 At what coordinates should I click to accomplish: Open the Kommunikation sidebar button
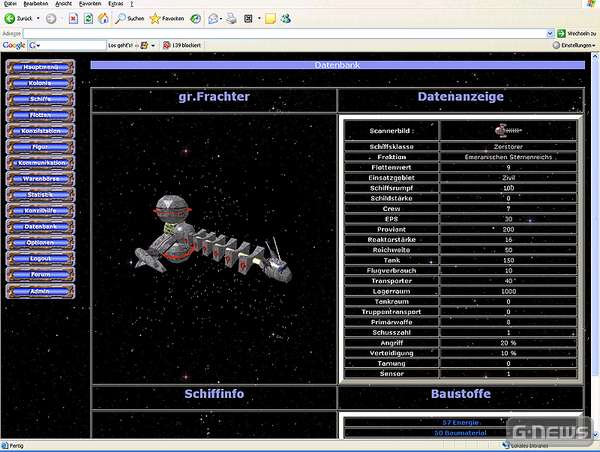pos(41,163)
